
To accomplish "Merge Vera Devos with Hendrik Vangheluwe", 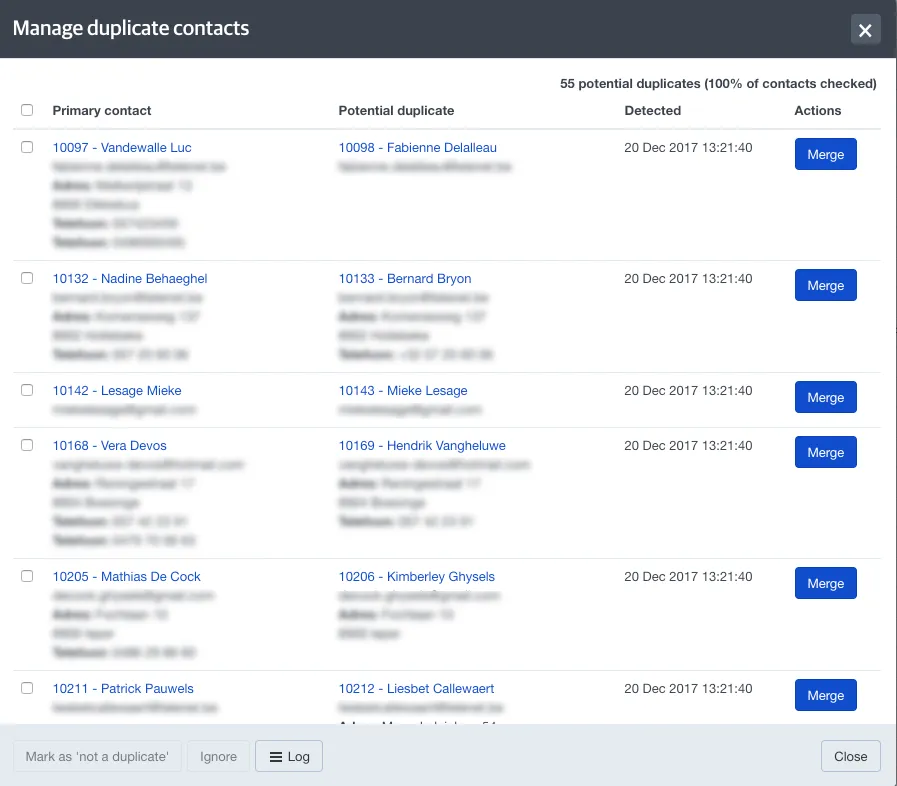I will point(825,452).
